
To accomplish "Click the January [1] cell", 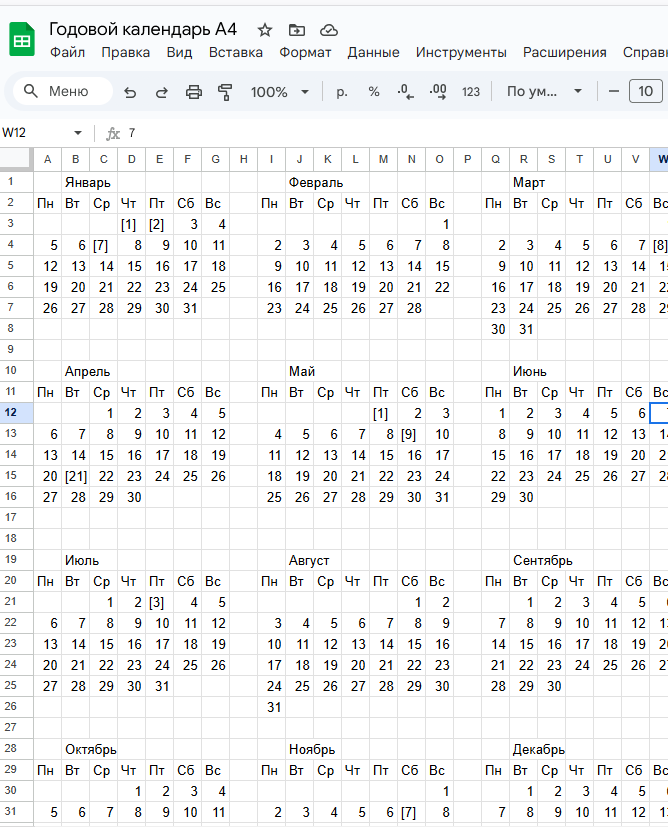I will click(131, 224).
